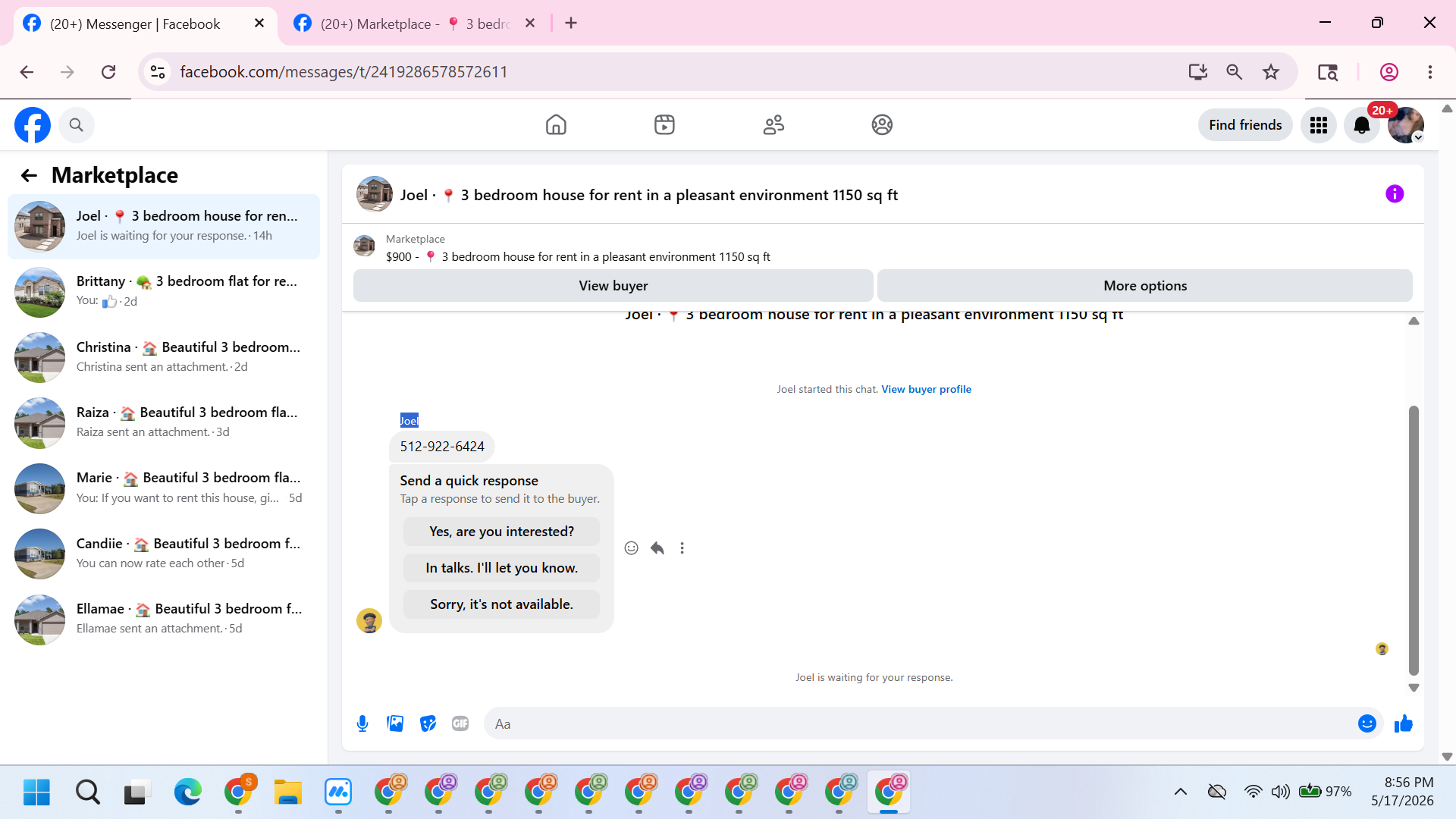Open the Marie conversation

[x=164, y=488]
